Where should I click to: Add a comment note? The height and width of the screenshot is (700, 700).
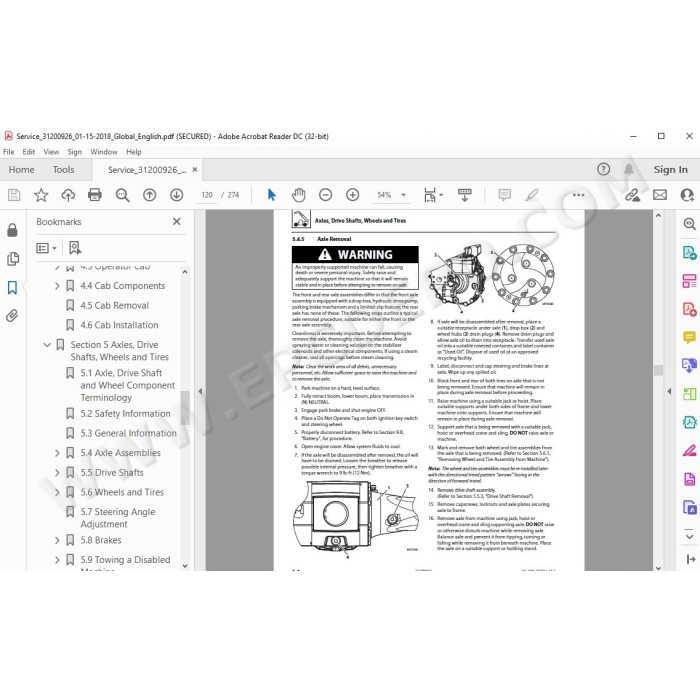pyautogui.click(x=504, y=195)
